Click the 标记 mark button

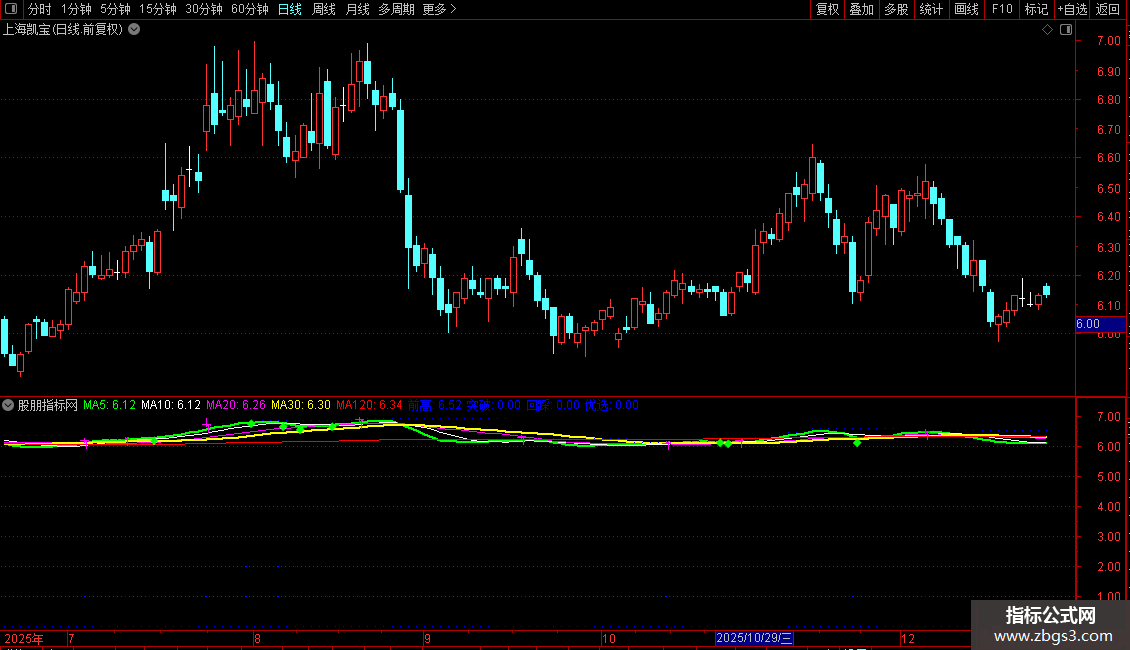[x=1036, y=9]
